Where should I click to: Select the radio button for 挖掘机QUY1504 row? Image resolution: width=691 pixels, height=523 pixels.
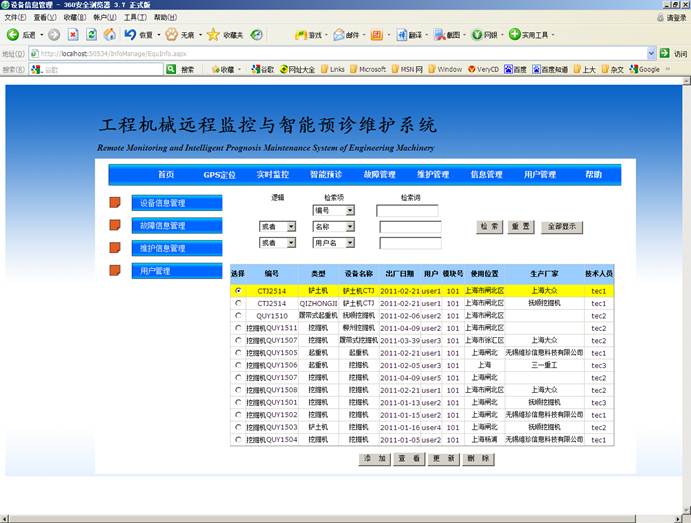238,440
